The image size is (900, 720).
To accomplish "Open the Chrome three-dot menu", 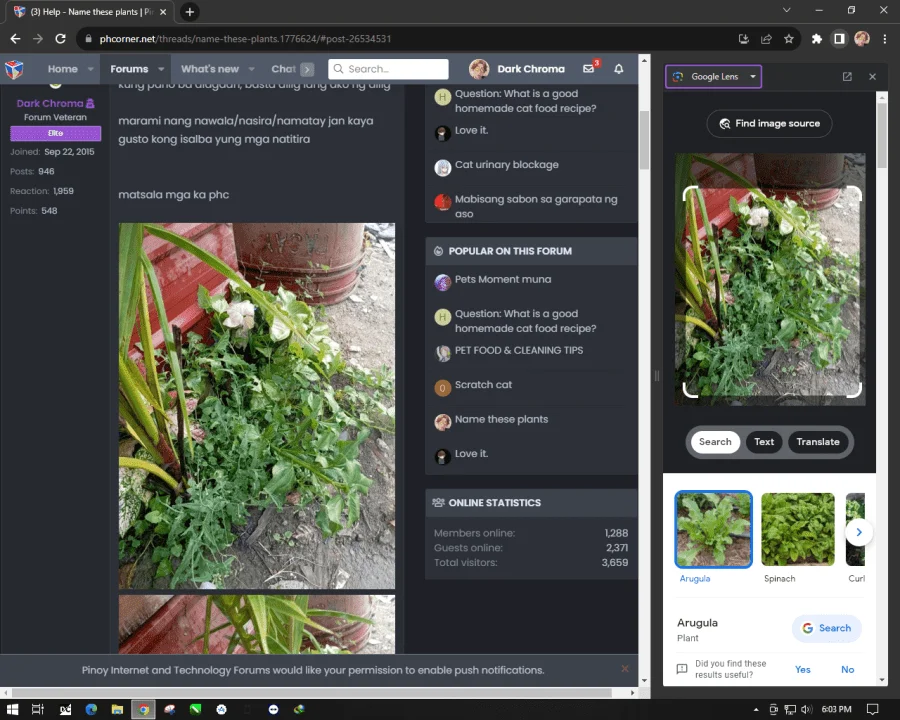I will click(885, 38).
